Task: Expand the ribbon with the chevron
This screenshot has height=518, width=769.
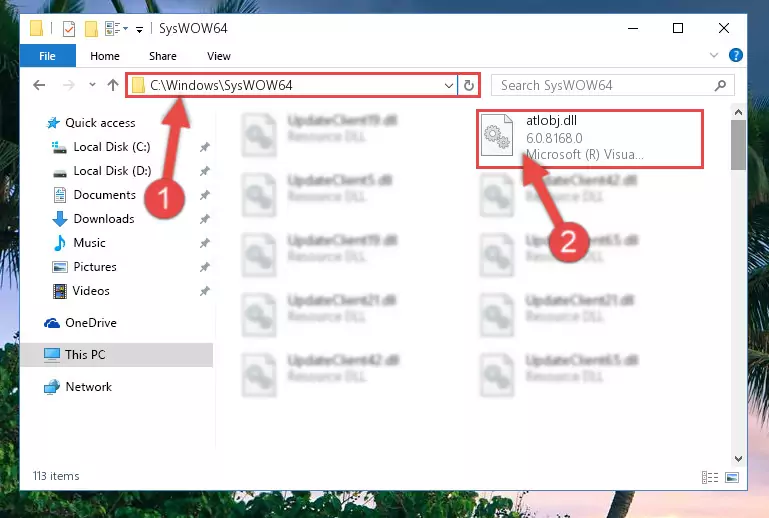Action: (714, 55)
